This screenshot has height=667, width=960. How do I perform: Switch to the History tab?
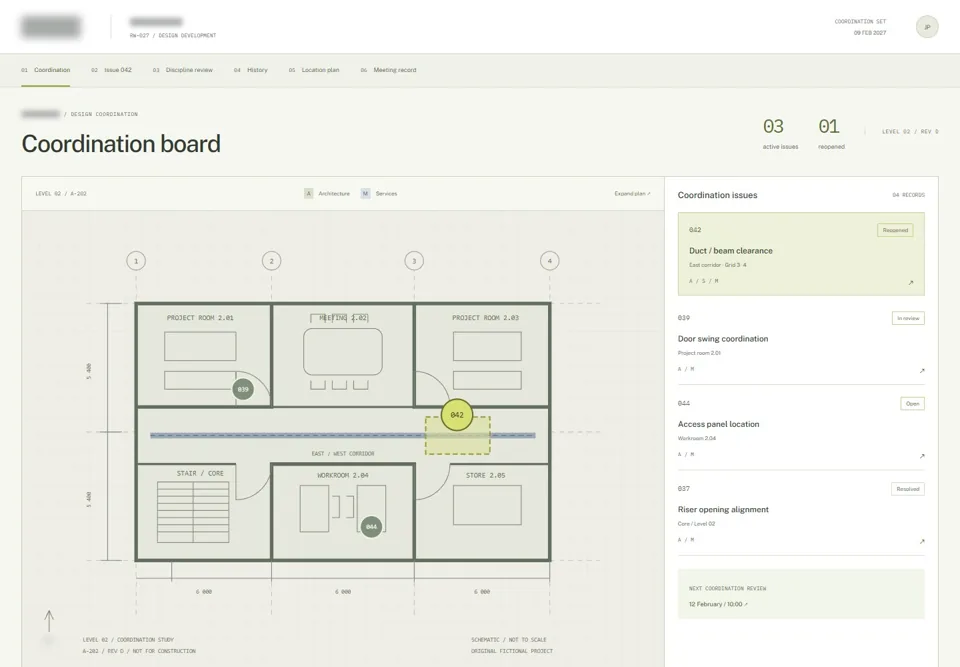point(250,70)
